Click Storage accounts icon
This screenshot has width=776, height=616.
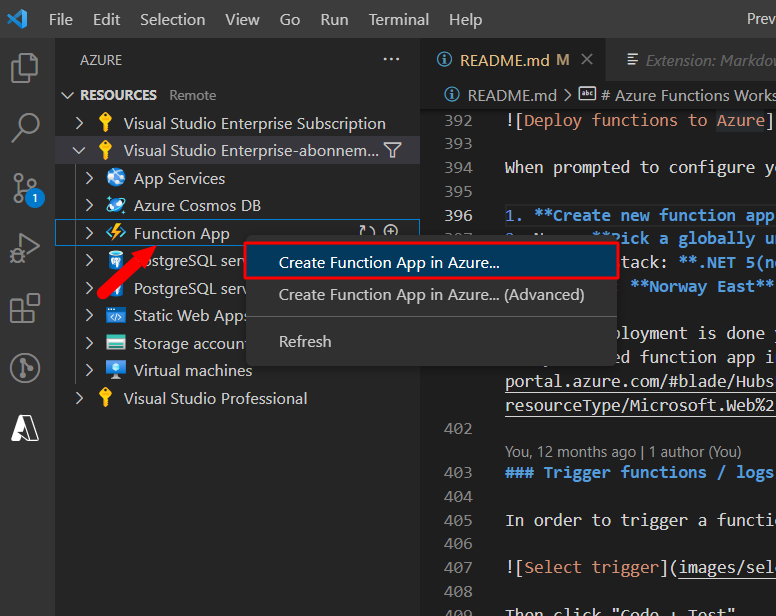coord(116,342)
